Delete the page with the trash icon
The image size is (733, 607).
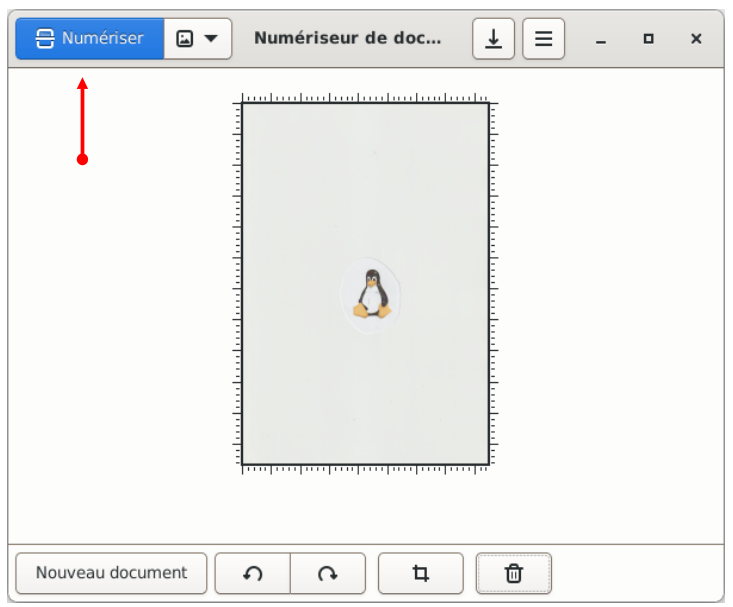(514, 573)
